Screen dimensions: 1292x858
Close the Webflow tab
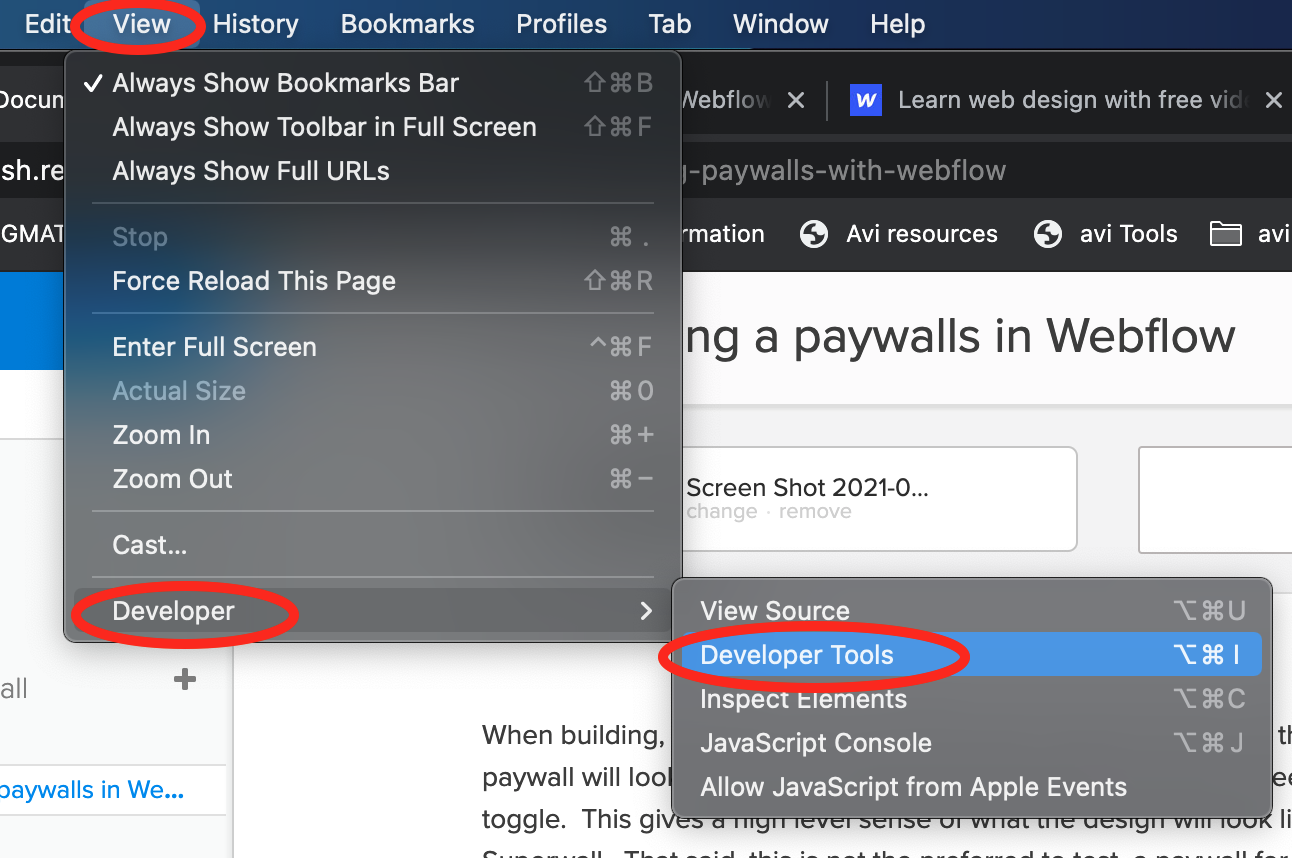pyautogui.click(x=796, y=100)
